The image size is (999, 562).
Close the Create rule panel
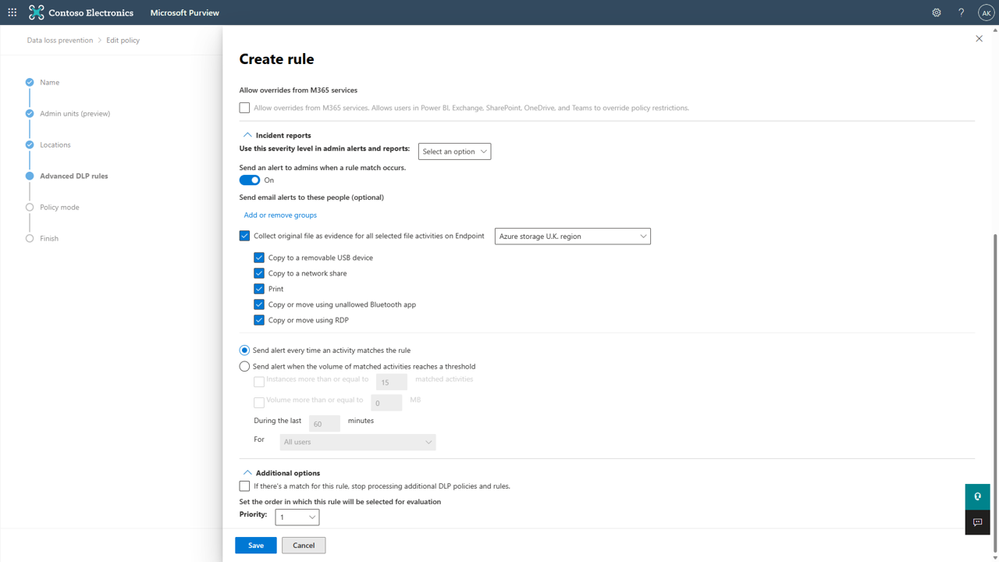pyautogui.click(x=979, y=39)
